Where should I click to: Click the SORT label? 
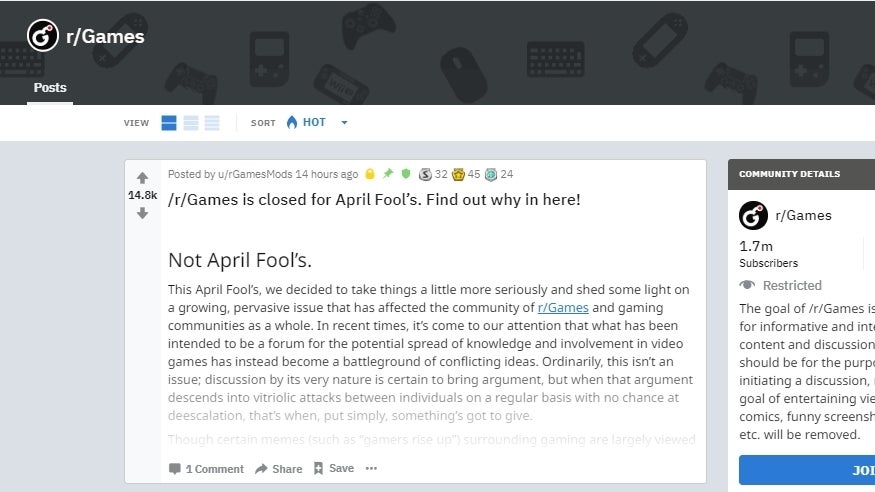pyautogui.click(x=263, y=123)
